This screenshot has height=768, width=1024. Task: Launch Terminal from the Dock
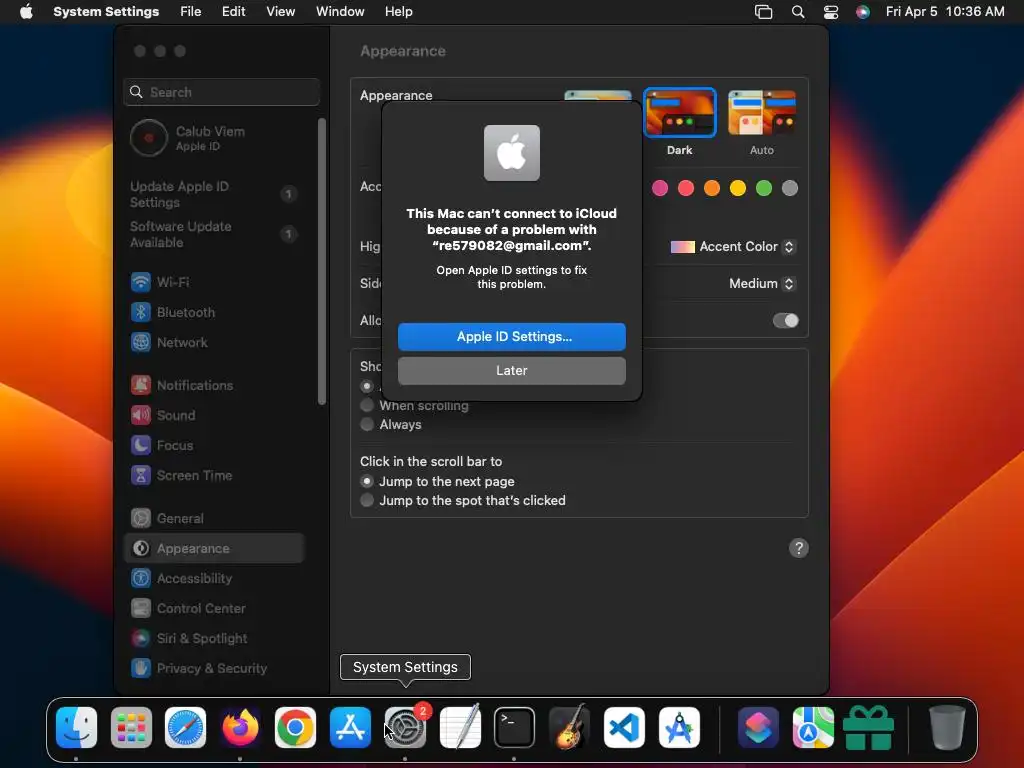[514, 727]
